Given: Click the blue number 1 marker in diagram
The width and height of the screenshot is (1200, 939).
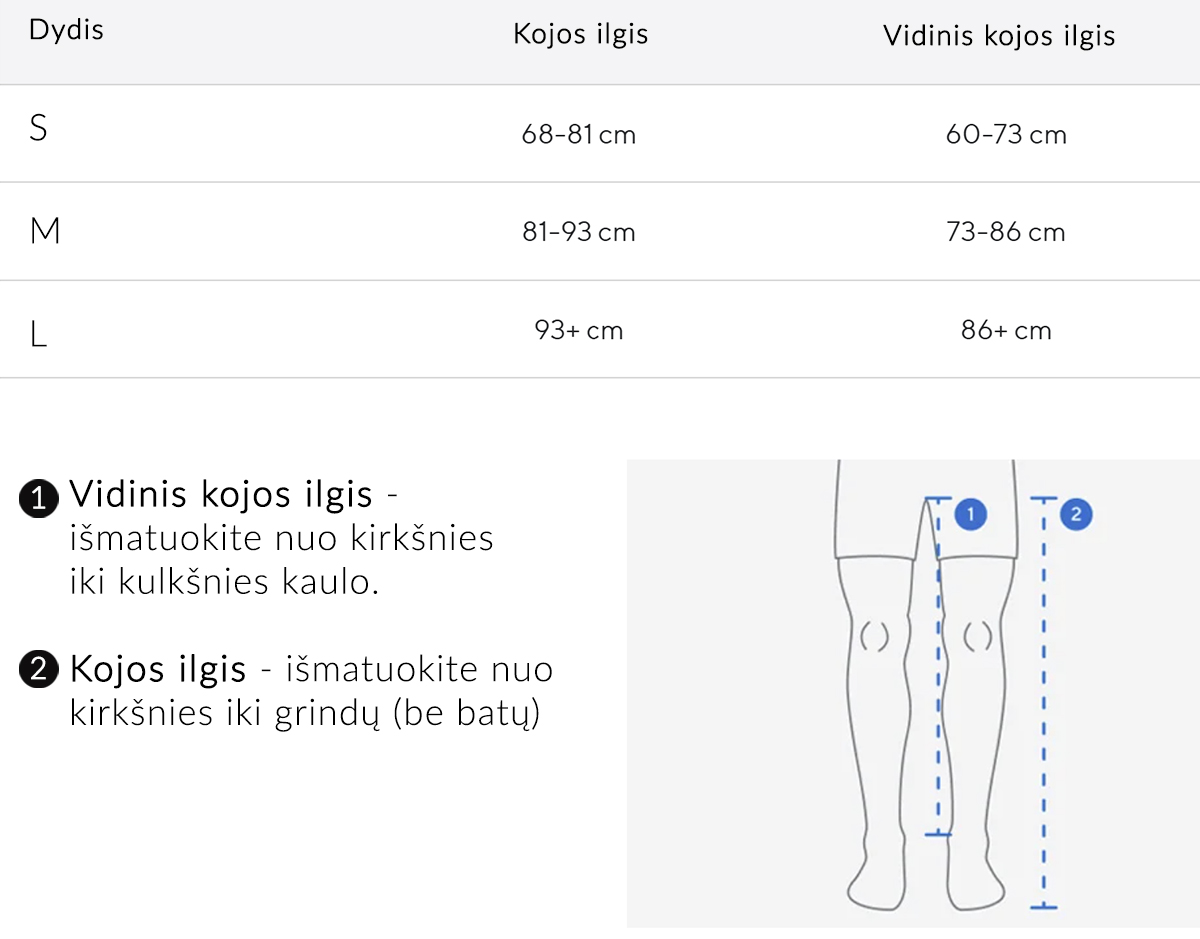Looking at the screenshot, I should pos(970,515).
